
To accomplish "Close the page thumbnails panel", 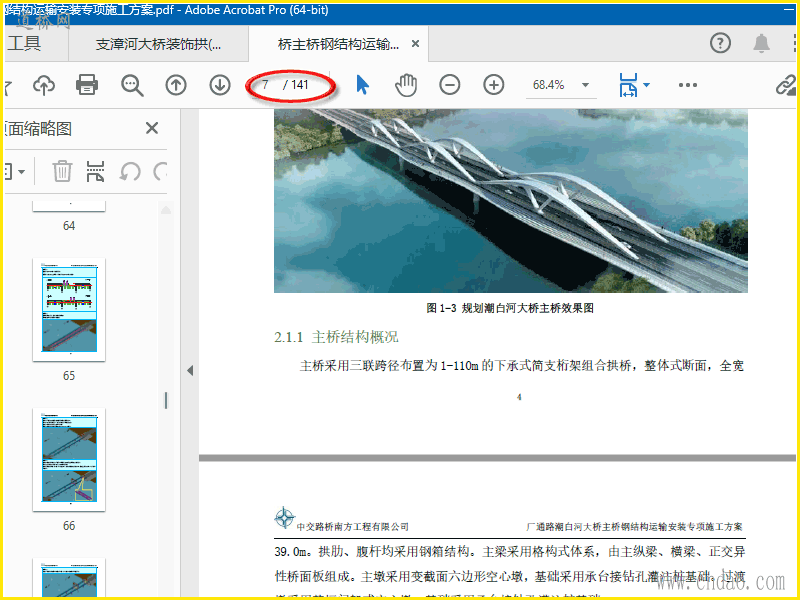I will pyautogui.click(x=152, y=128).
